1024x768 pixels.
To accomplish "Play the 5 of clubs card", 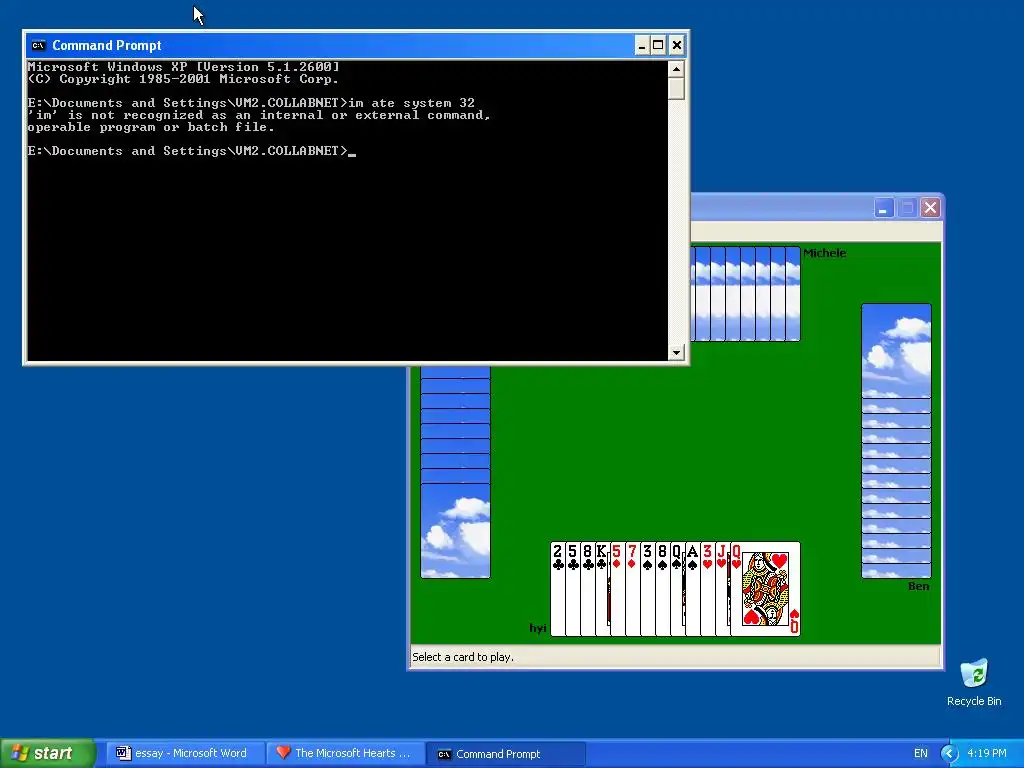I will click(x=572, y=588).
